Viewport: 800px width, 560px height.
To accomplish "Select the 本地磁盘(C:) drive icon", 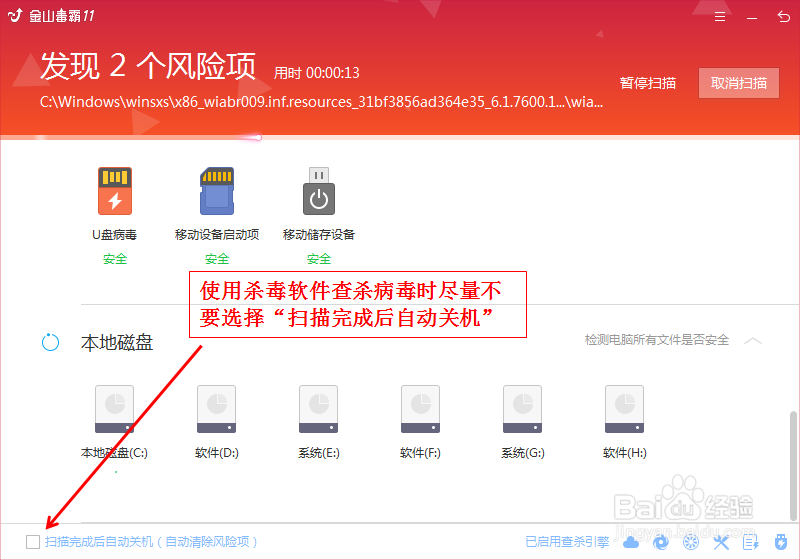I will tap(114, 409).
